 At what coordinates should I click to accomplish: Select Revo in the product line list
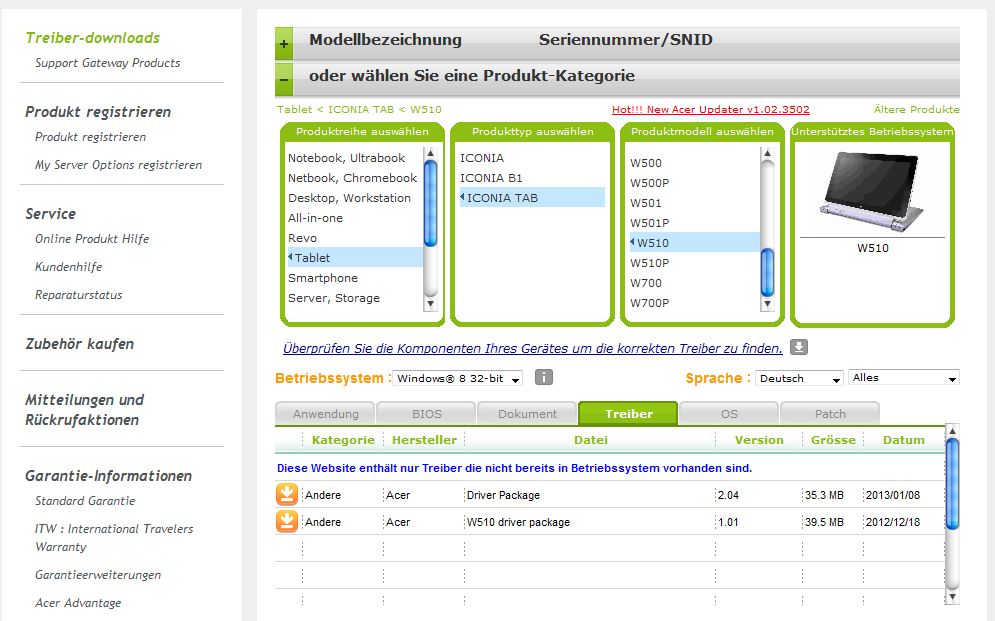[x=302, y=238]
